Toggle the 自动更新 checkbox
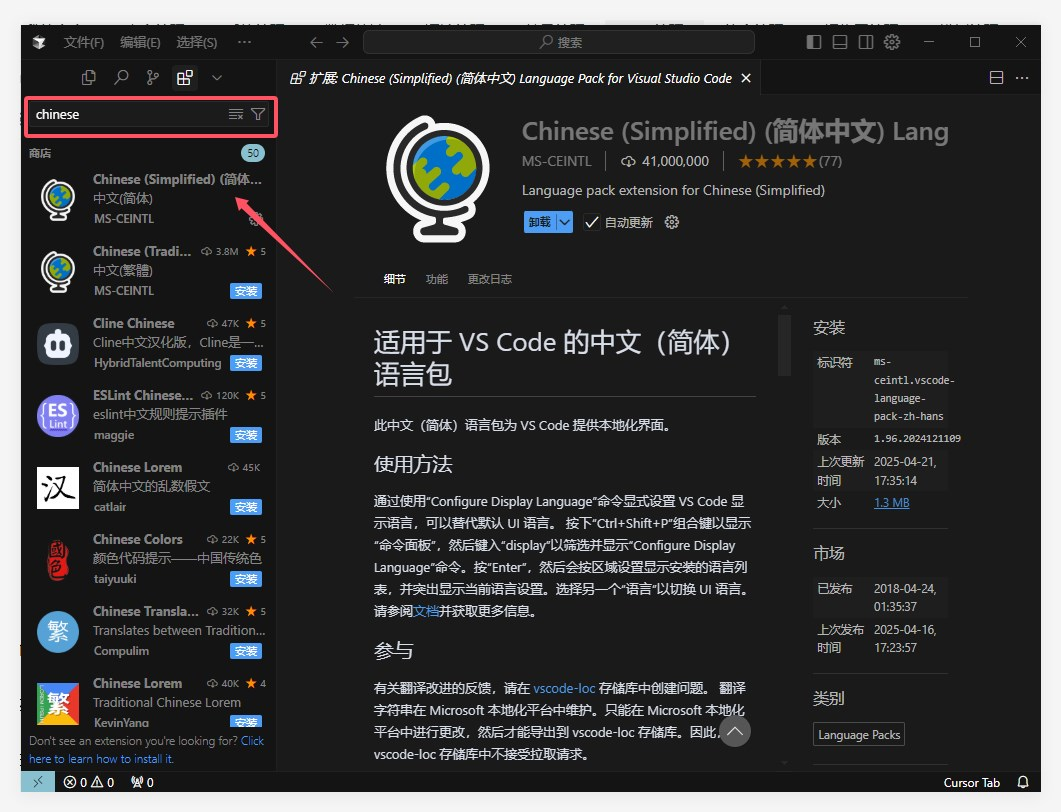Image resolution: width=1061 pixels, height=812 pixels. tap(592, 222)
